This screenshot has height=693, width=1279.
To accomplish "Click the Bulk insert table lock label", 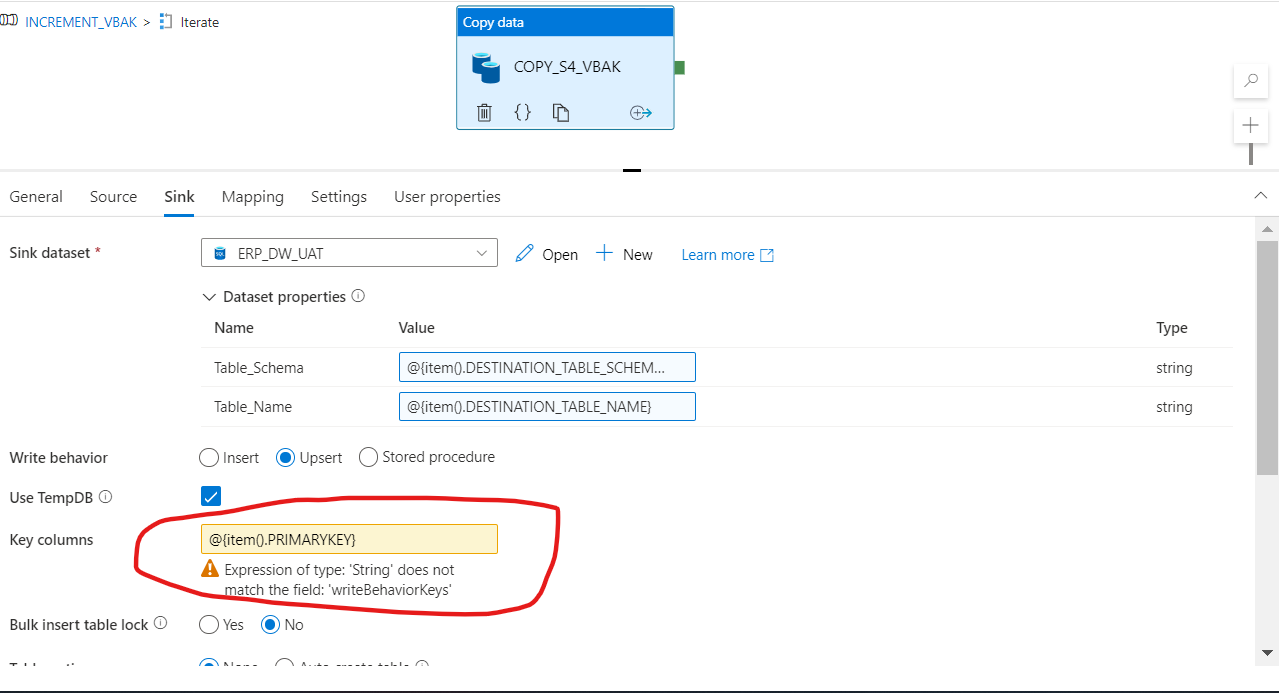I will (79, 624).
